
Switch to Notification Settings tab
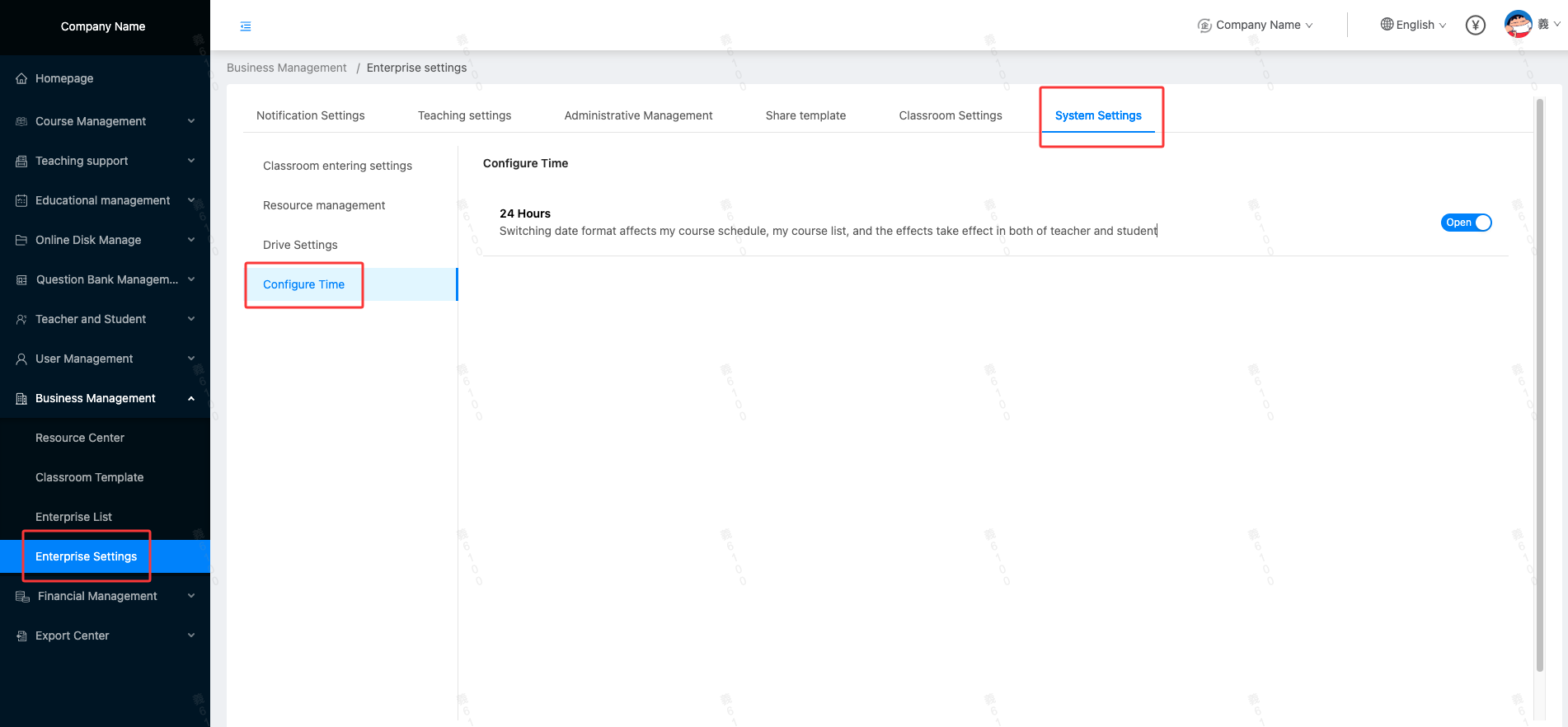[311, 115]
